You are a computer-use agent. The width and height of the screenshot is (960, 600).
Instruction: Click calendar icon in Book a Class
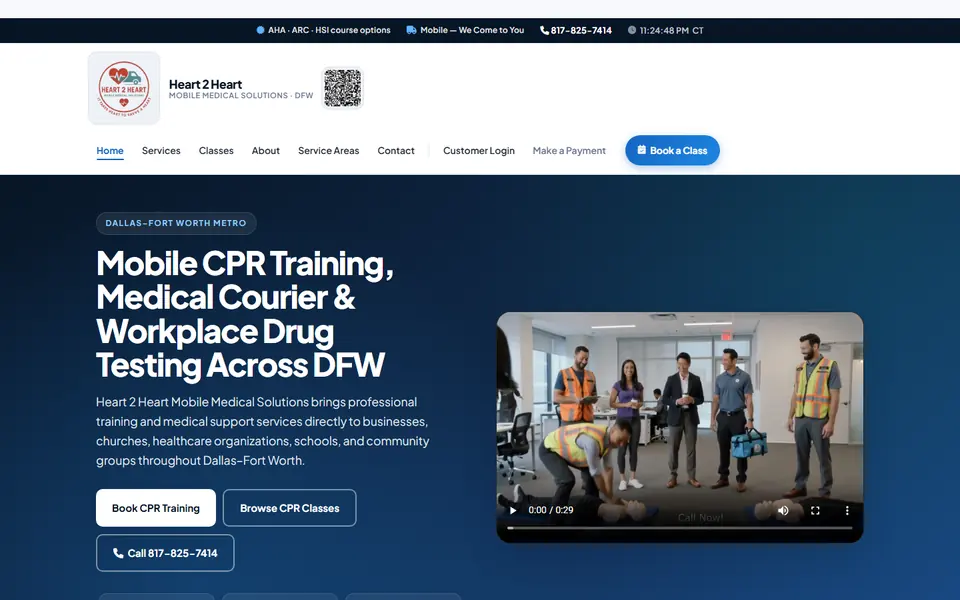[642, 150]
